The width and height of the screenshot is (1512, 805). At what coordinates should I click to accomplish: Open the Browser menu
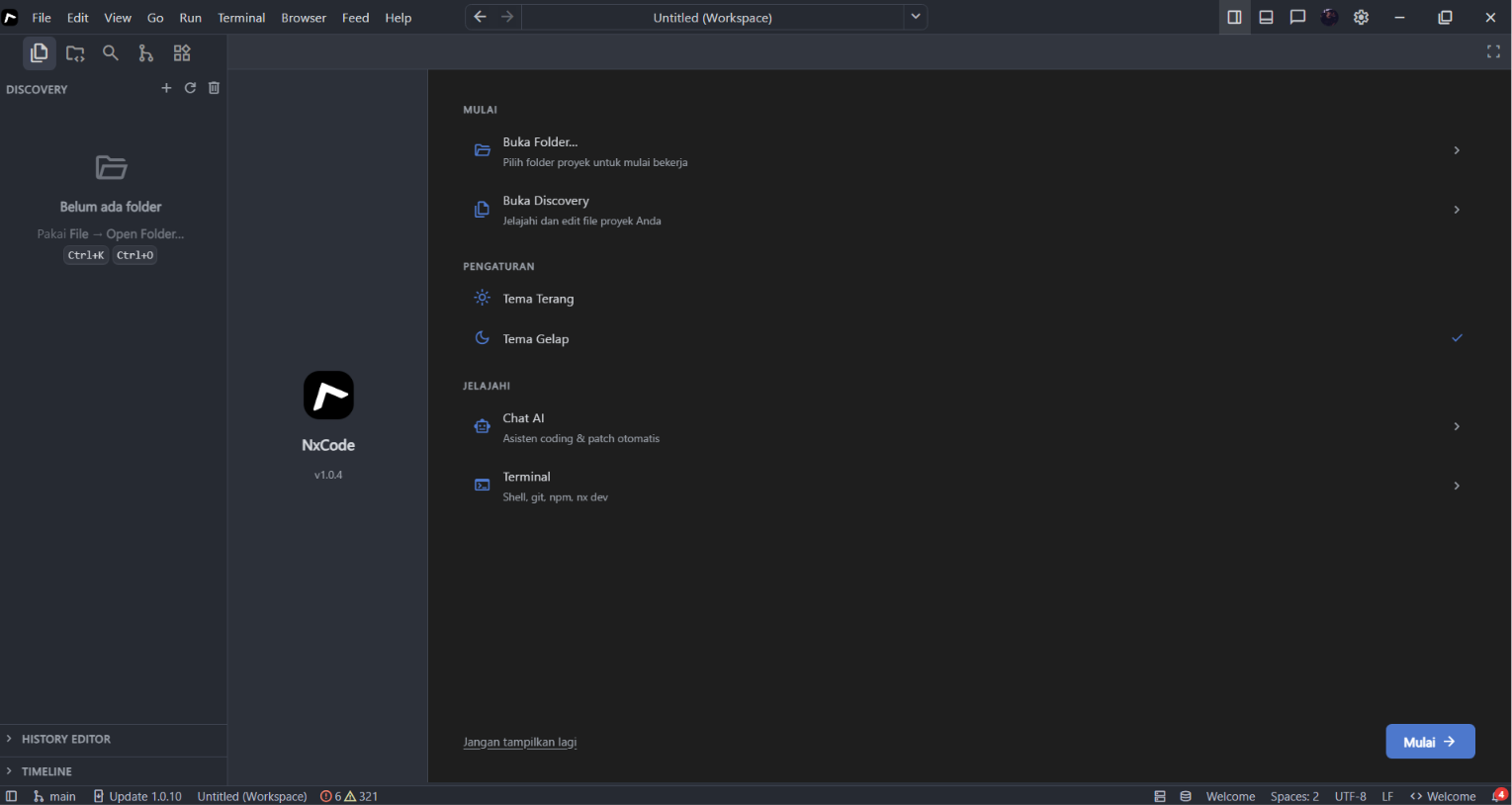pyautogui.click(x=304, y=18)
